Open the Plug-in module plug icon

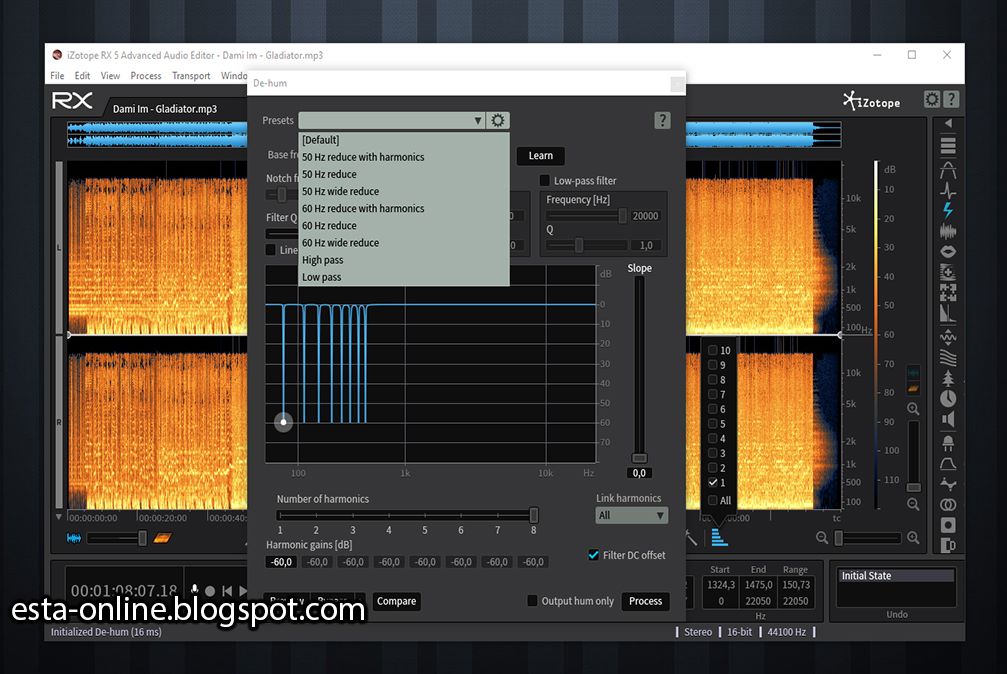(948, 442)
